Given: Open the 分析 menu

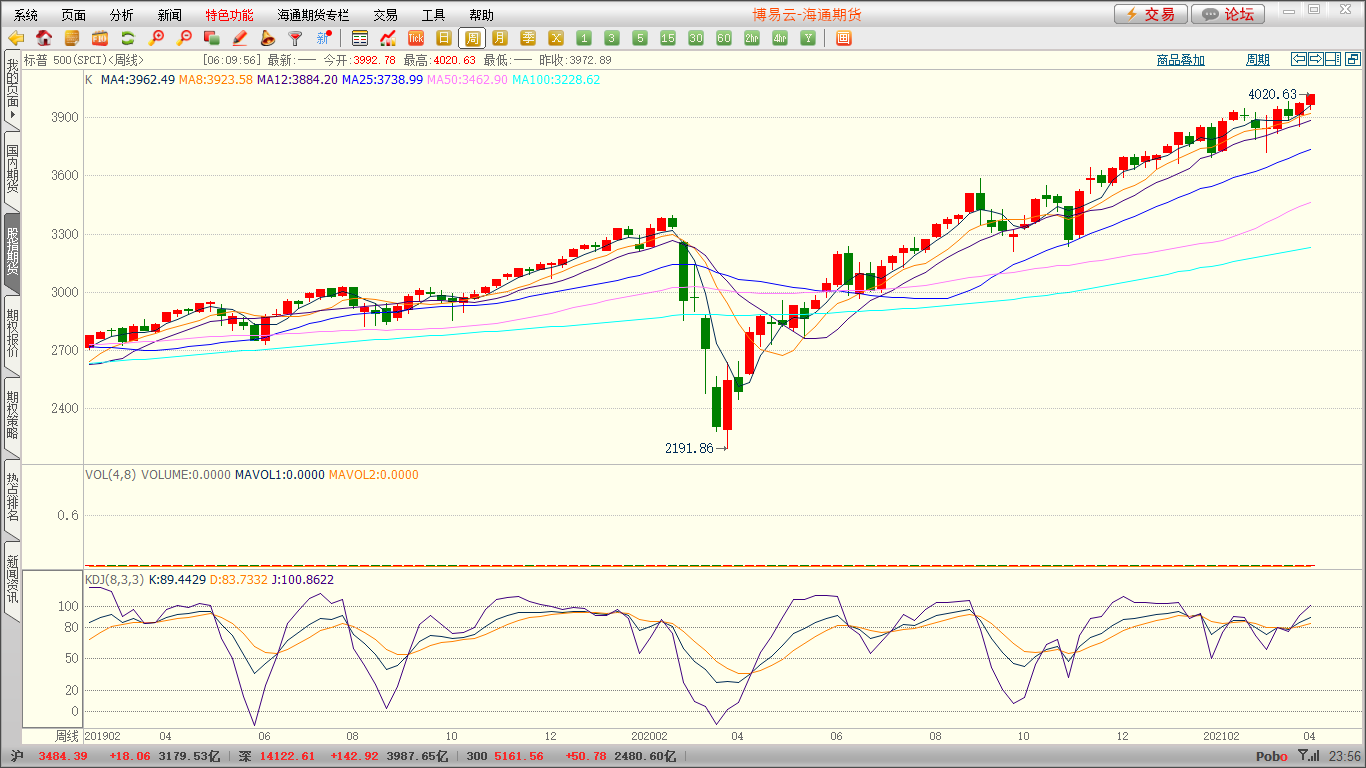Looking at the screenshot, I should click(122, 15).
